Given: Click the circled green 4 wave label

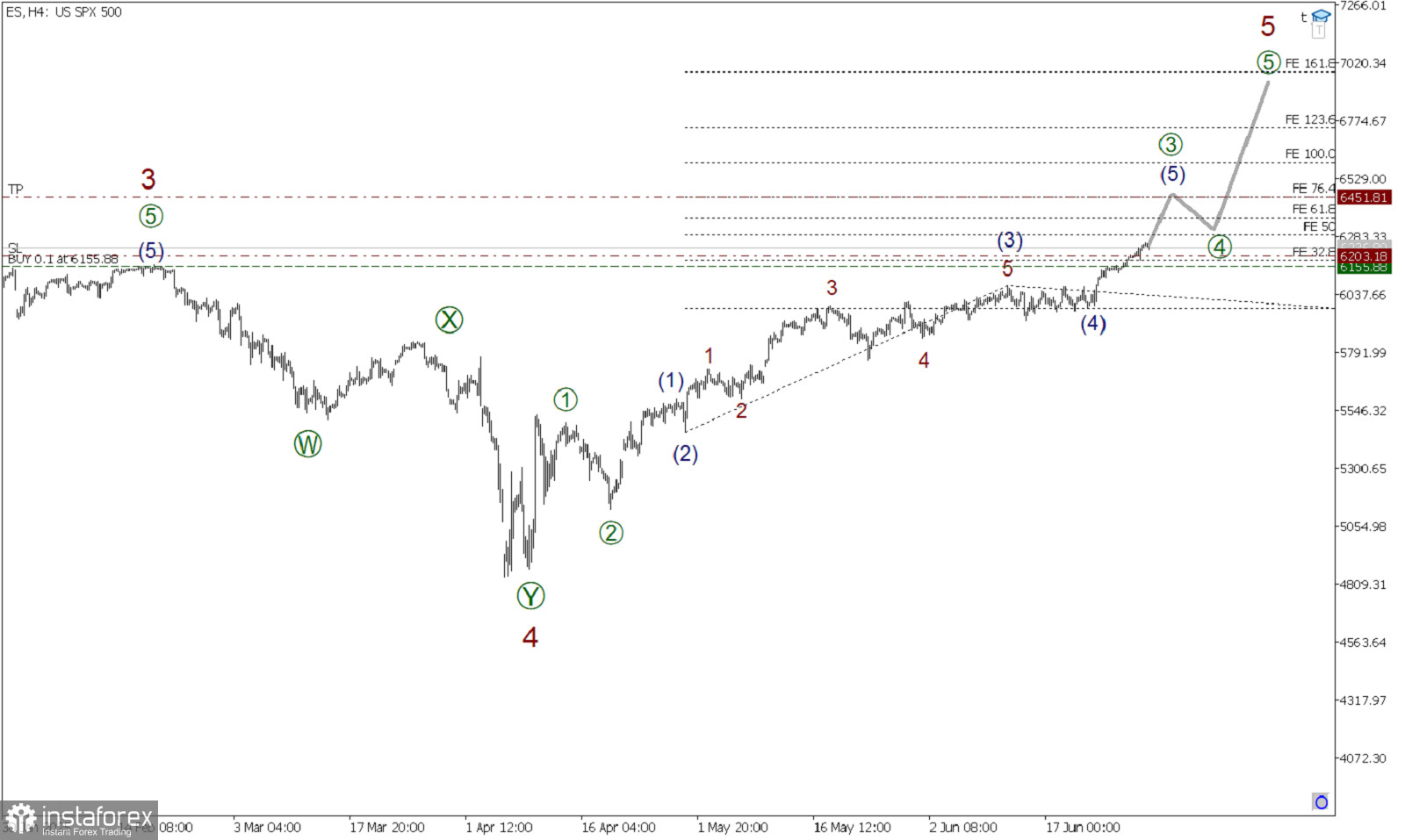Looking at the screenshot, I should pyautogui.click(x=1219, y=247).
